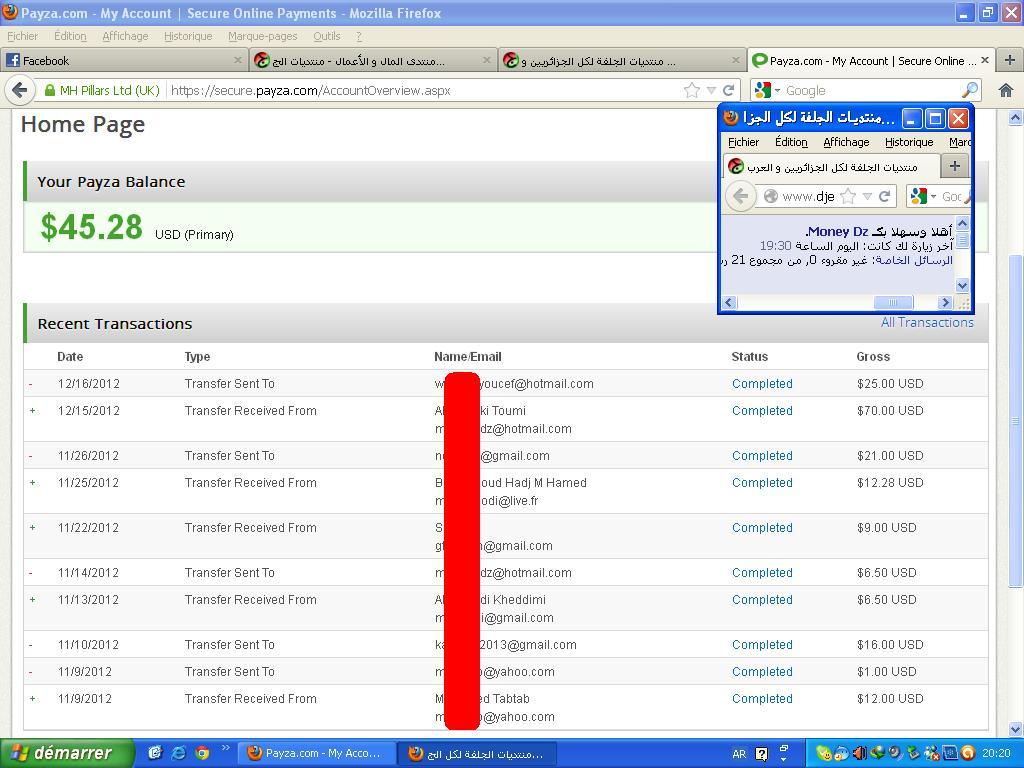Click the 11/14/2012 date cell
Screen dimensions: 1024x768
click(88, 572)
